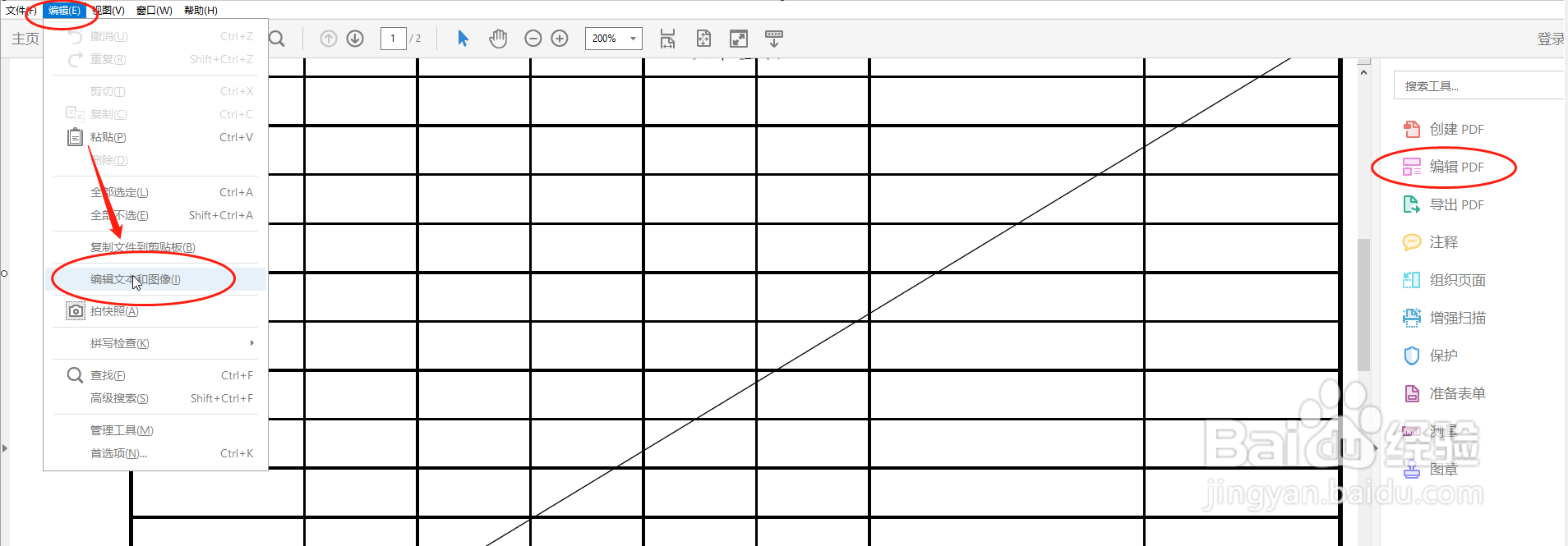Viewport: 1568px width, 546px height.
Task: Go to previous page arrow
Action: pyautogui.click(x=329, y=39)
